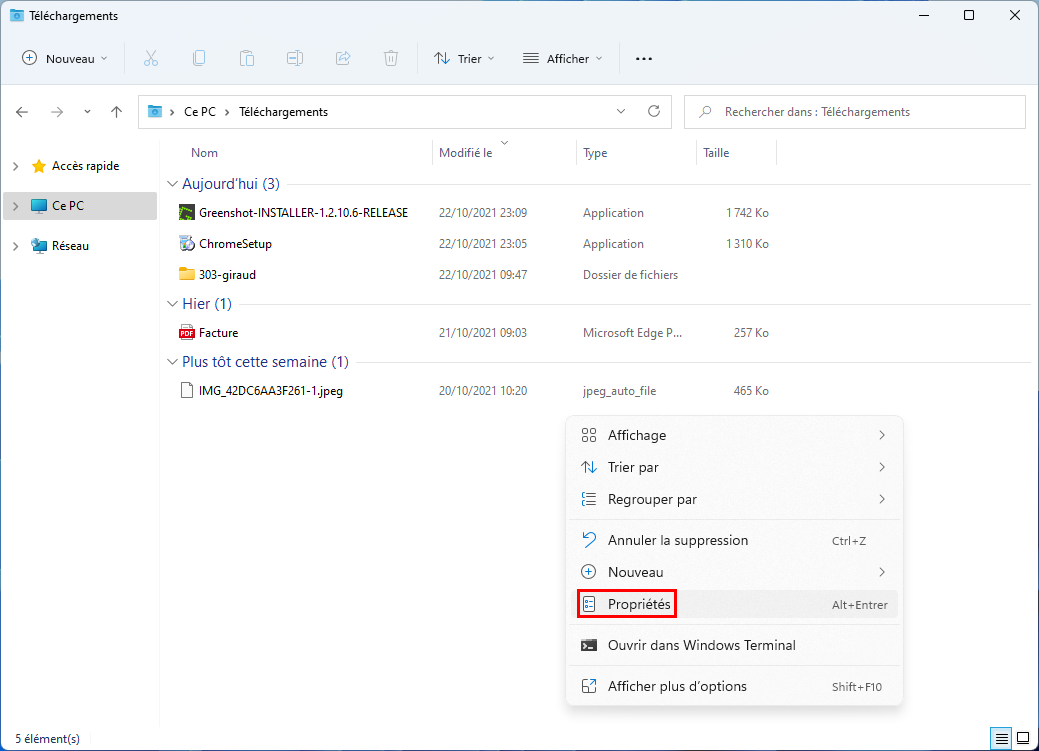Open recent locations dropdown arrow
The image size is (1039, 751).
(x=87, y=112)
